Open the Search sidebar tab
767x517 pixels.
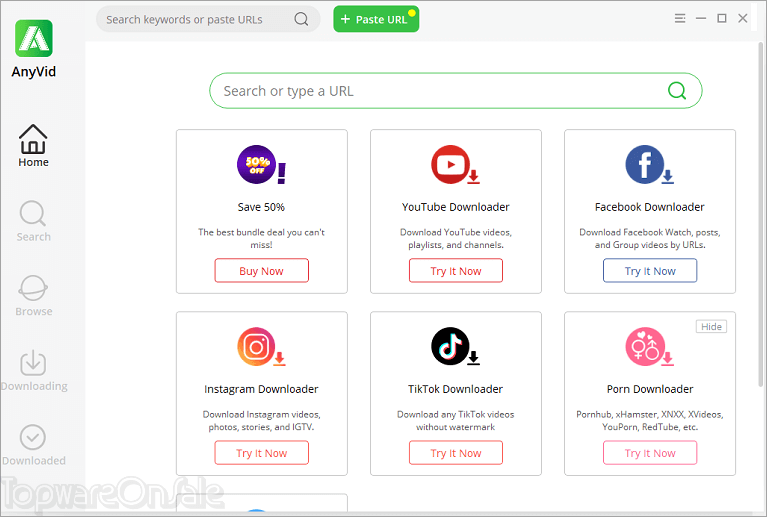click(33, 221)
